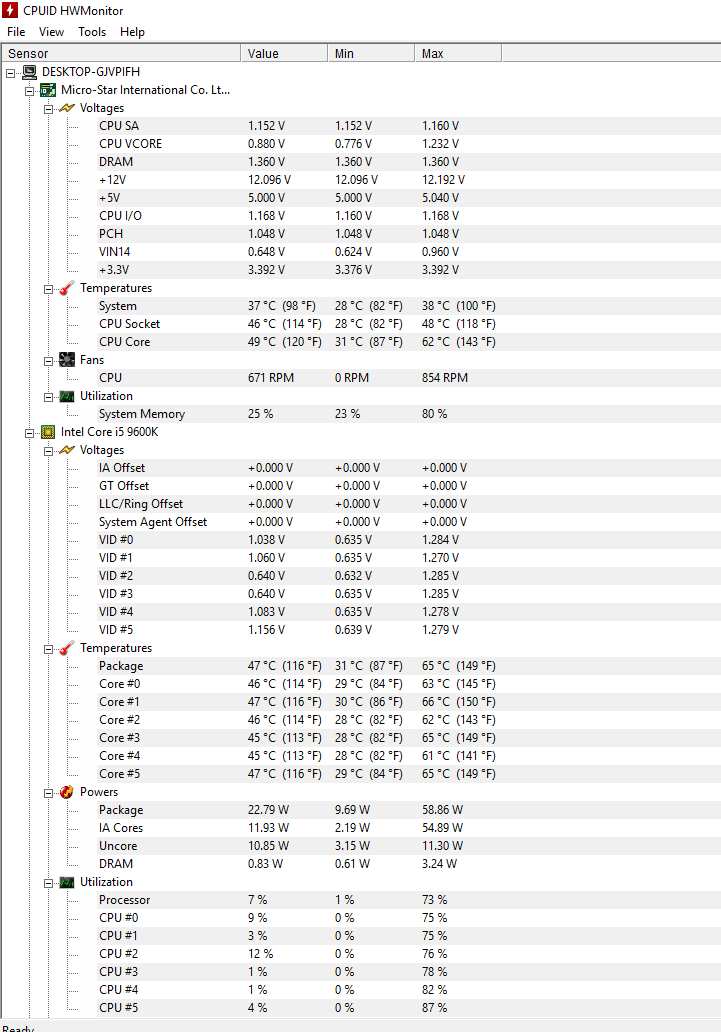Collapse the DESKTOP-GJVPIFH root node
Screen dimensions: 721x1032
click(x=11, y=73)
